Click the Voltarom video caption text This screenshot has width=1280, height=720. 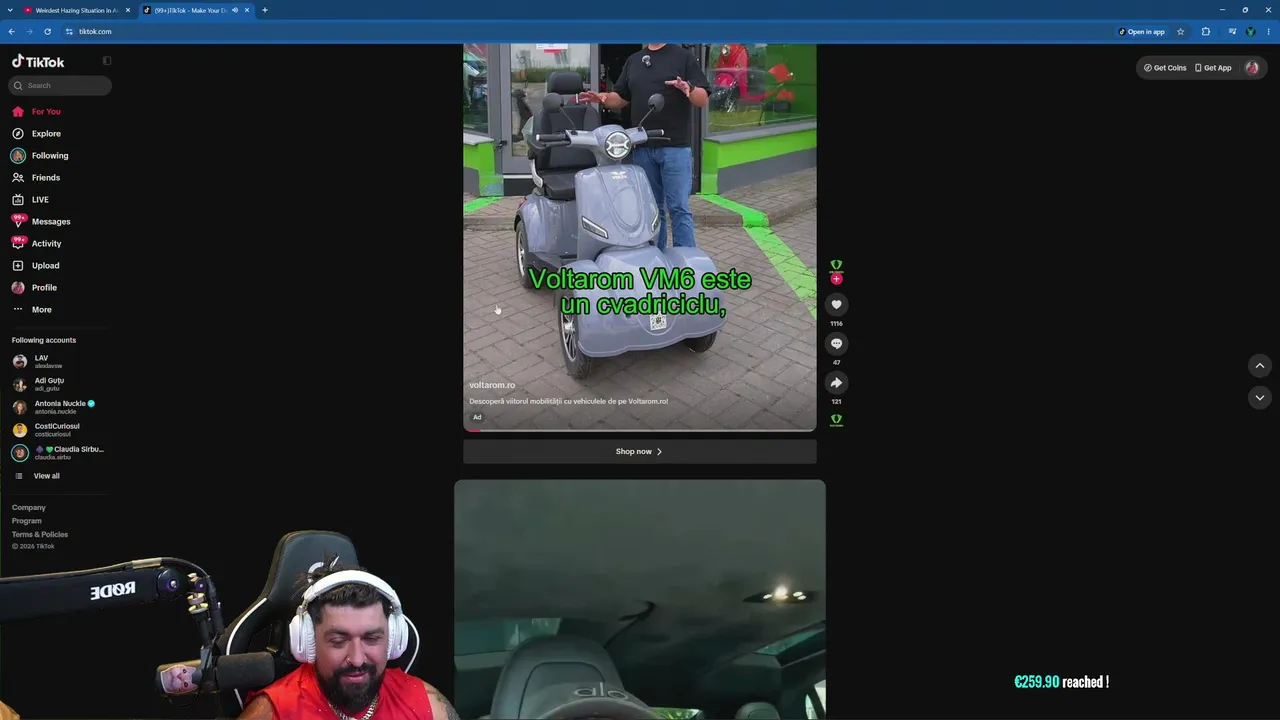(x=568, y=402)
